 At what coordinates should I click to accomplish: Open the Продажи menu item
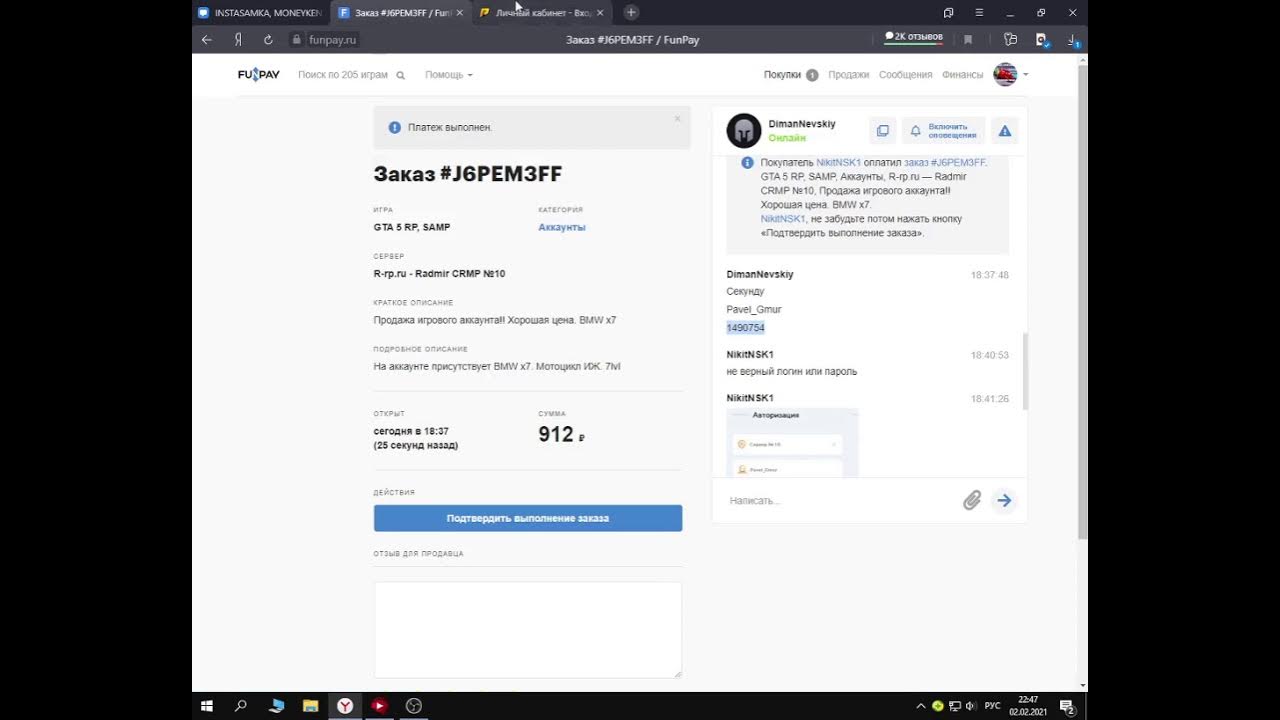click(x=848, y=75)
